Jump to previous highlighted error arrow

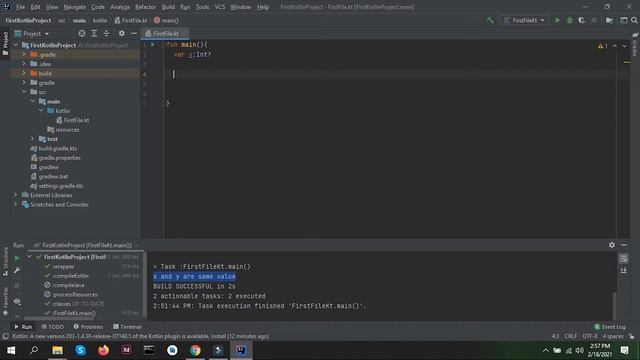(615, 46)
